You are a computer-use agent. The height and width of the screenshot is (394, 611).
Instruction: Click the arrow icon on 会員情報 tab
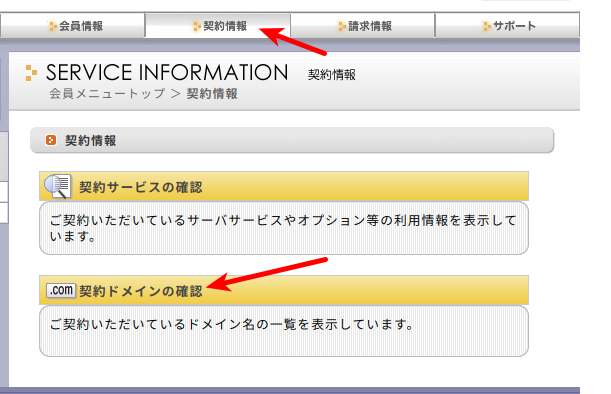pyautogui.click(x=52, y=26)
